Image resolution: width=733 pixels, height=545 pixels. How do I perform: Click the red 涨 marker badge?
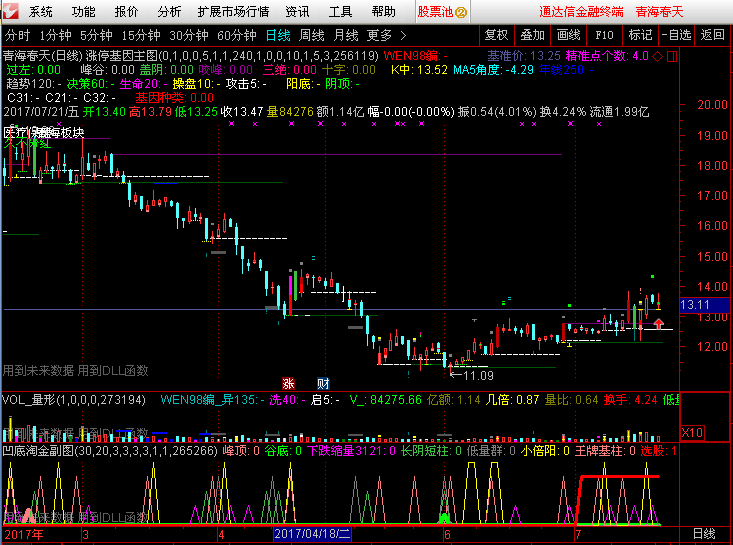coord(288,384)
